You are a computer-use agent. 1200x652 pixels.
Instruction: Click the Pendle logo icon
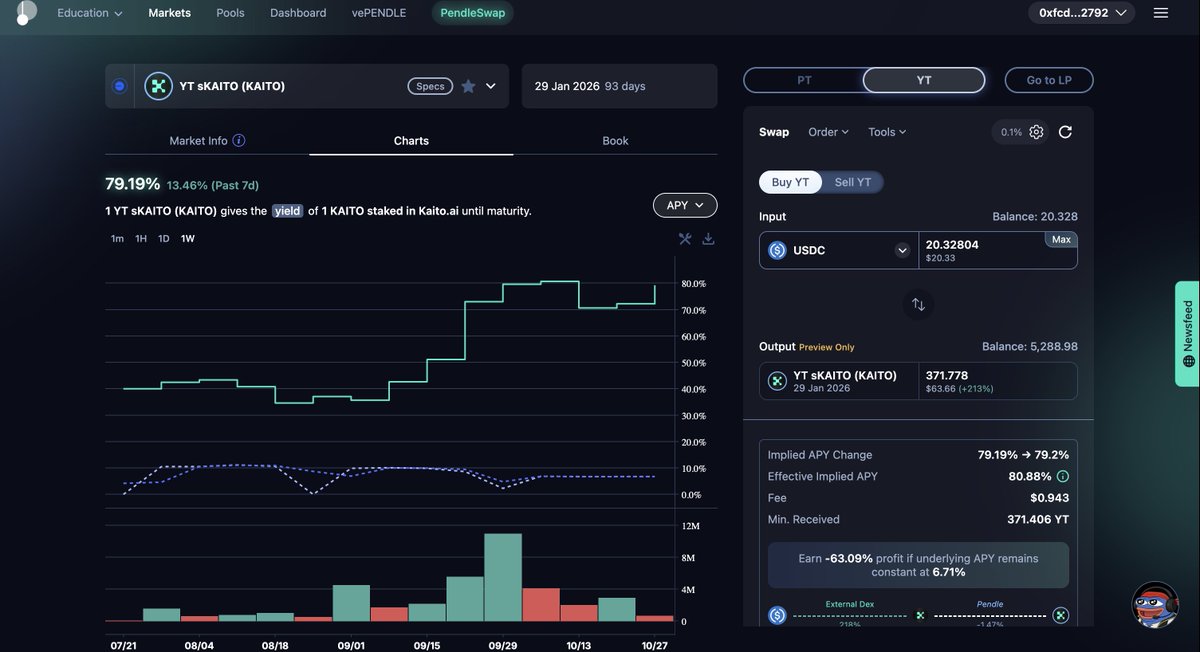[x=26, y=13]
